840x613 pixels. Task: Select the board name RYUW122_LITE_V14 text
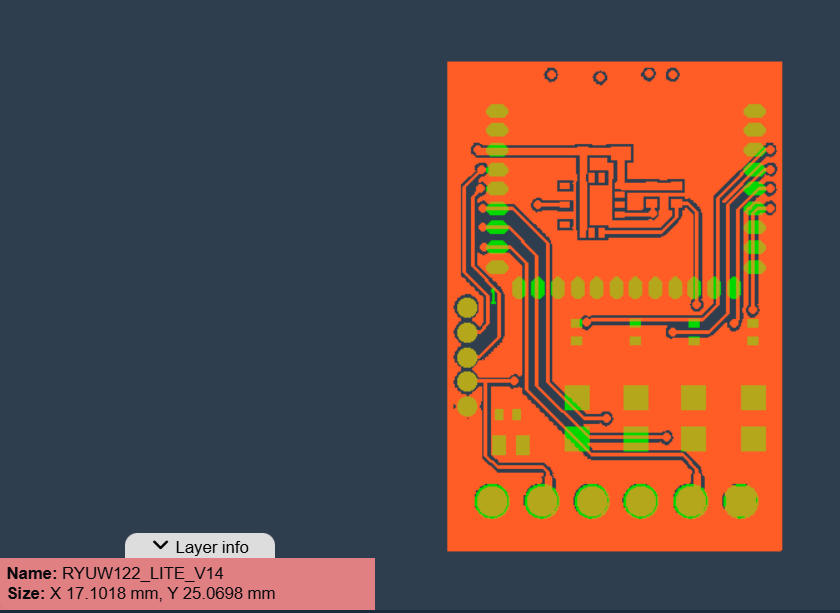tap(142, 574)
